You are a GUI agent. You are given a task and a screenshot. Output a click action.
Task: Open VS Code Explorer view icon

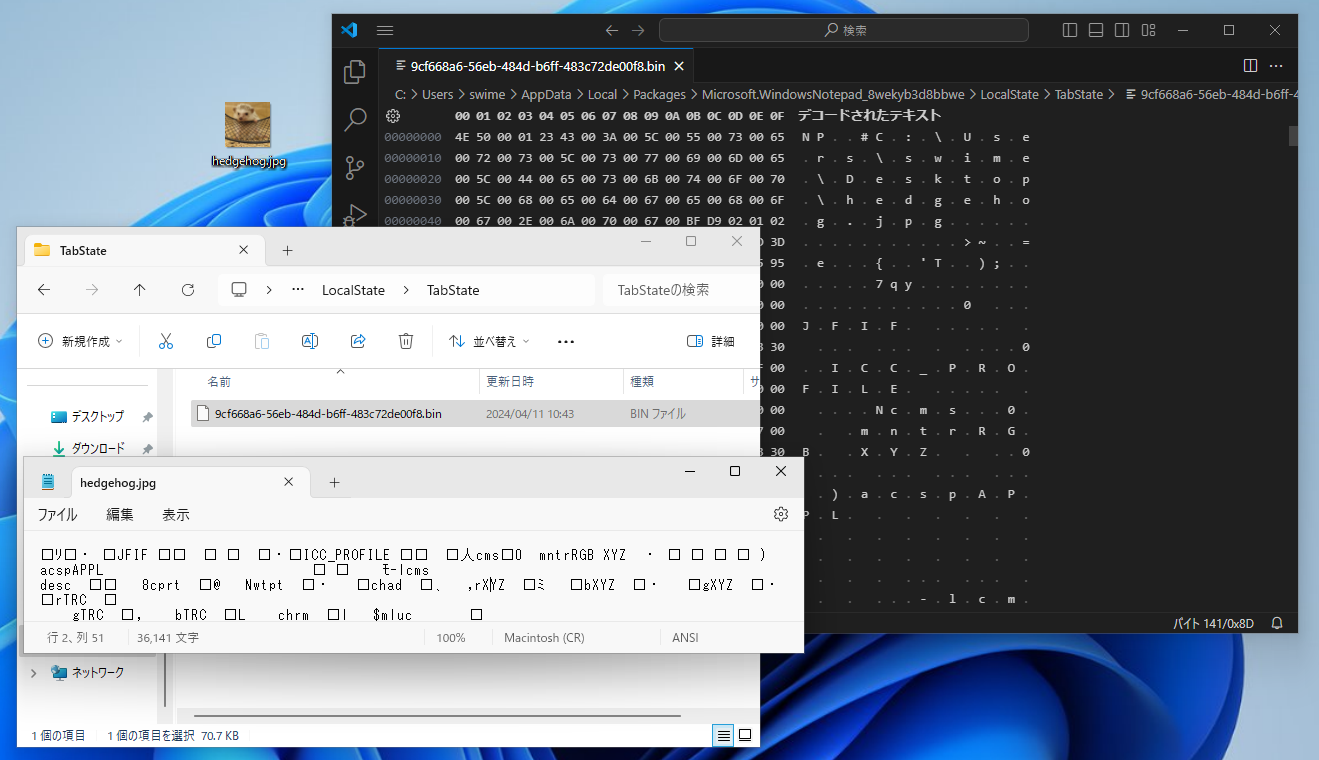click(x=355, y=72)
